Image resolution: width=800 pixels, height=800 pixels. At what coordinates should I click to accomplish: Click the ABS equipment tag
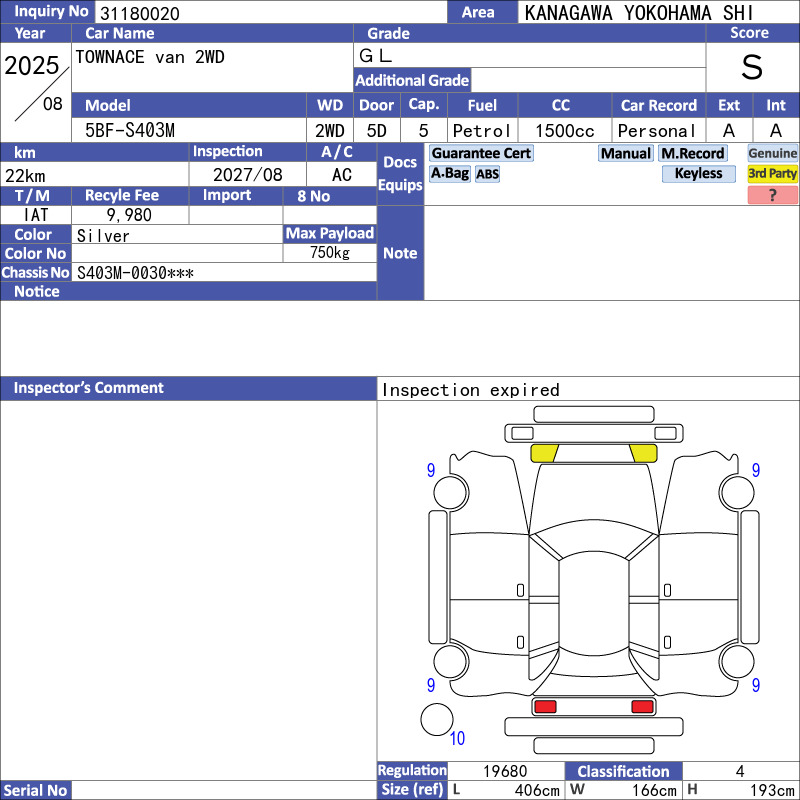point(487,174)
